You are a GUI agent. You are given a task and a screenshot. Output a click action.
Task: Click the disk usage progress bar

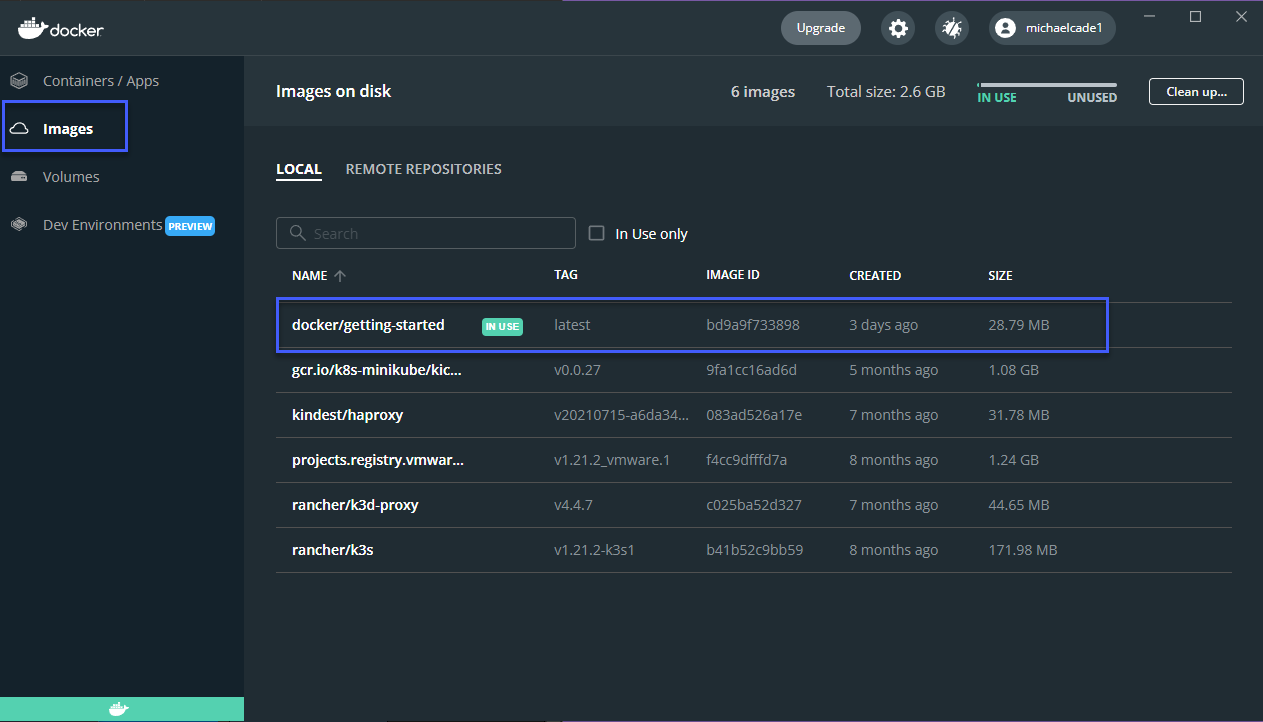pos(1044,86)
